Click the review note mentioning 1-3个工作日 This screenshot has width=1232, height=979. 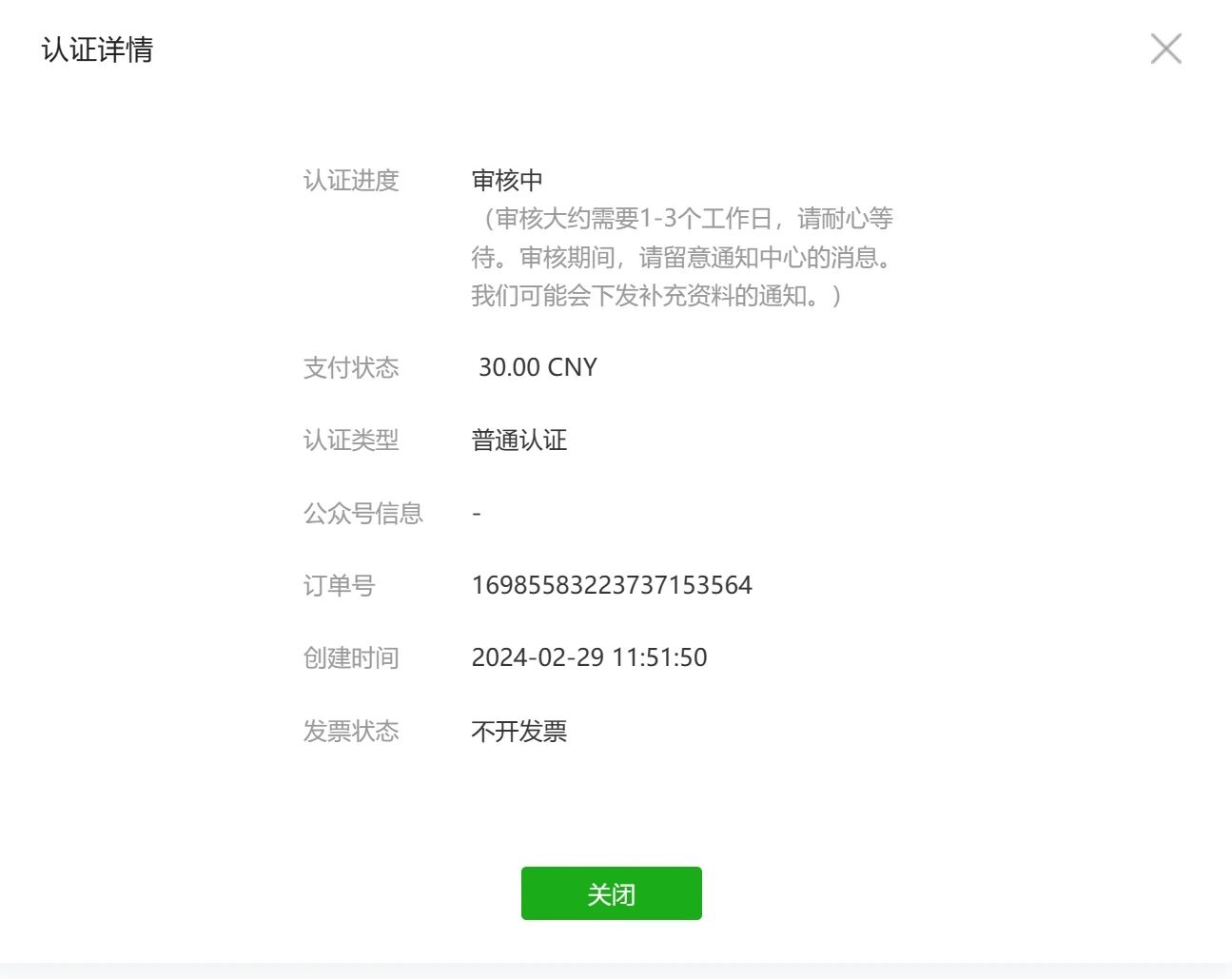(682, 218)
